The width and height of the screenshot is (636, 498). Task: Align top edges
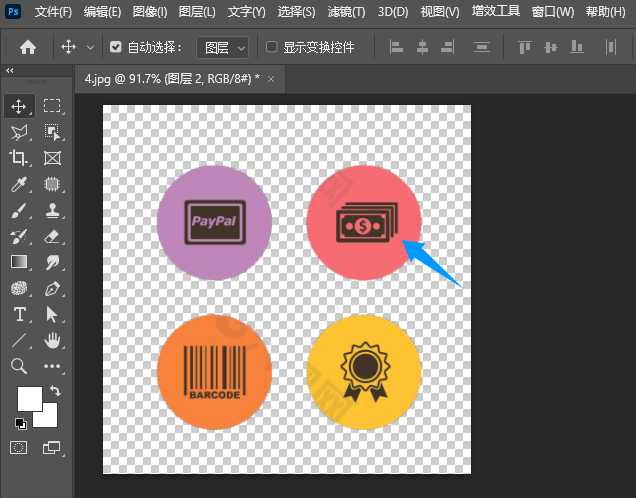(x=525, y=47)
